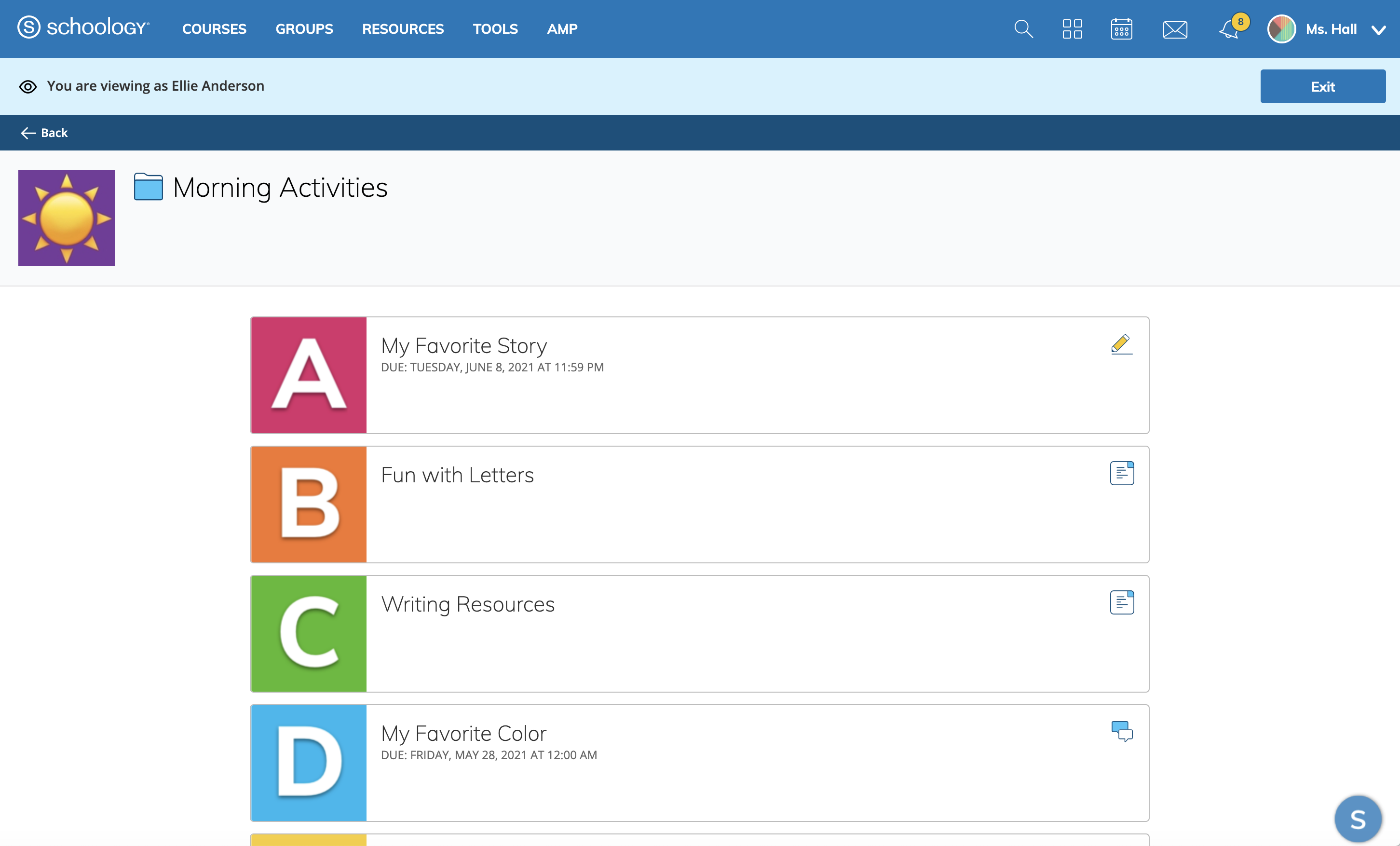Expand the Ms. Hall account dropdown arrow
This screenshot has width=1400, height=846.
1378,30
